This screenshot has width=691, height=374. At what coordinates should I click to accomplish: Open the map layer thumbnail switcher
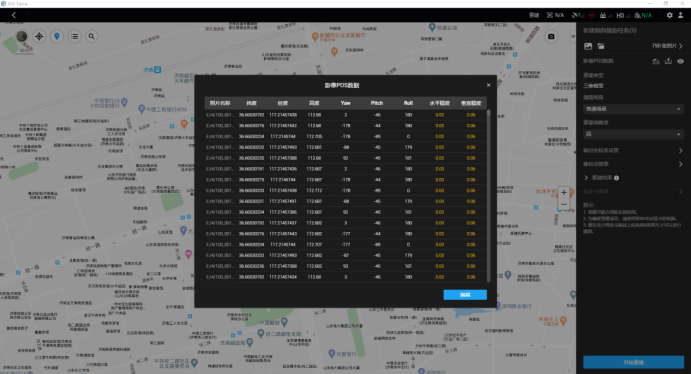click(x=21, y=37)
